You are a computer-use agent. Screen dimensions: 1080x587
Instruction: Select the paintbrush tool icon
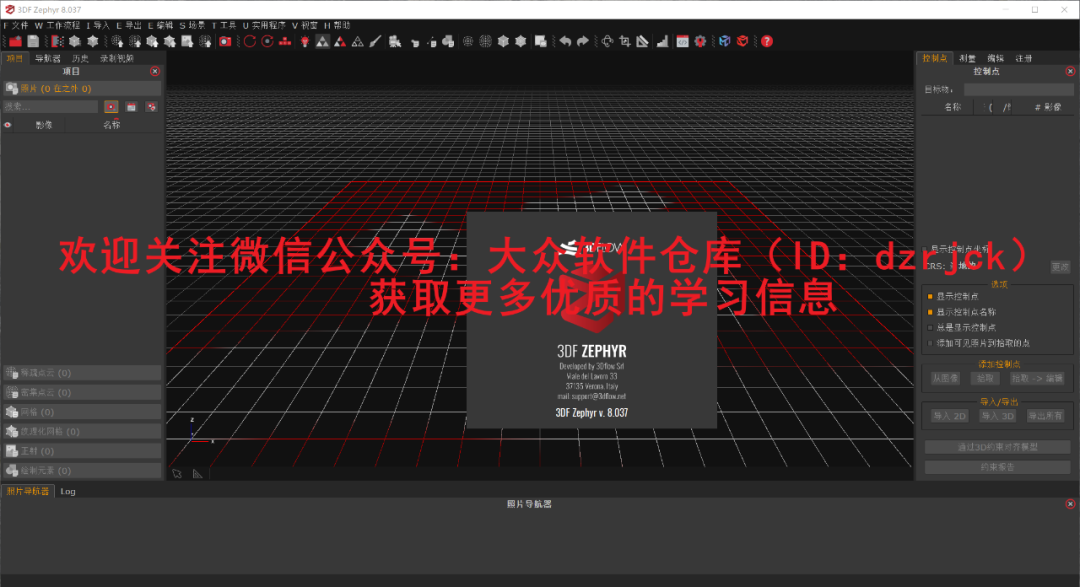point(375,41)
